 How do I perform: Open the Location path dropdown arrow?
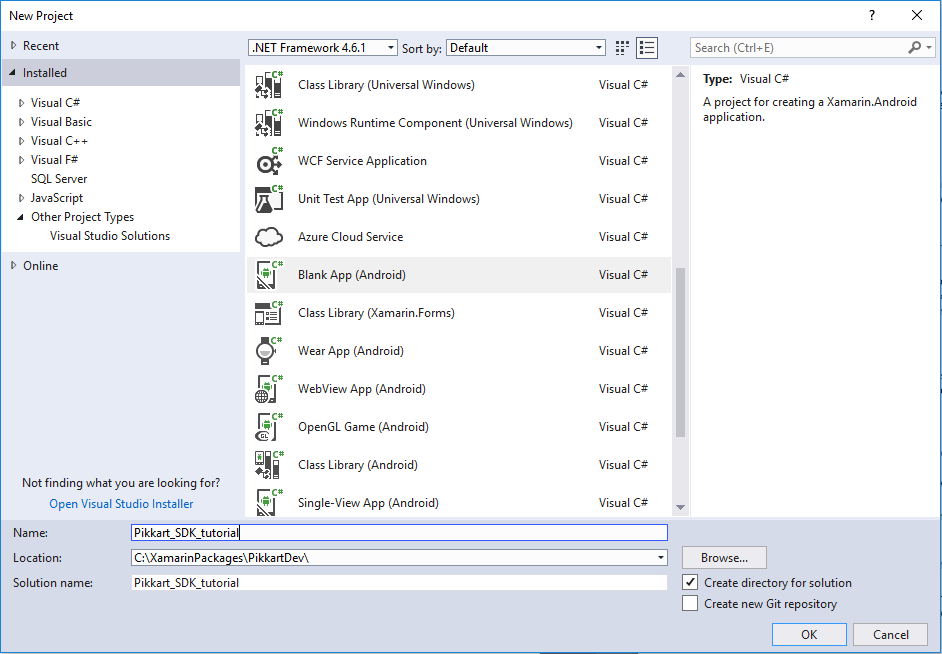(660, 557)
